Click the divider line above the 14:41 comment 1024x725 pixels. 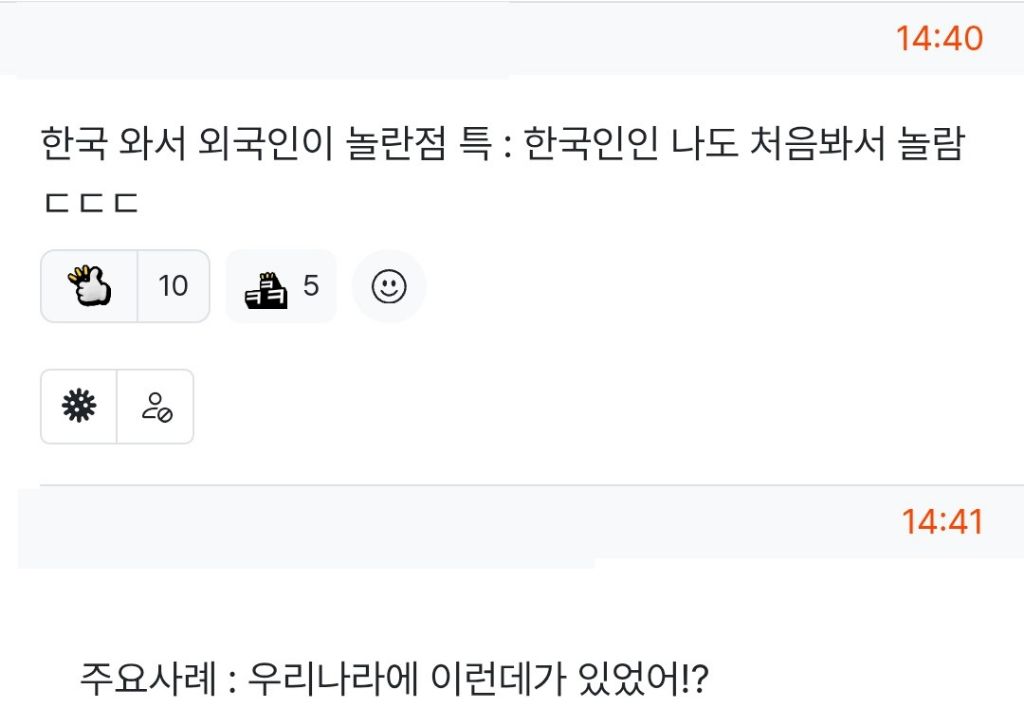(530, 486)
